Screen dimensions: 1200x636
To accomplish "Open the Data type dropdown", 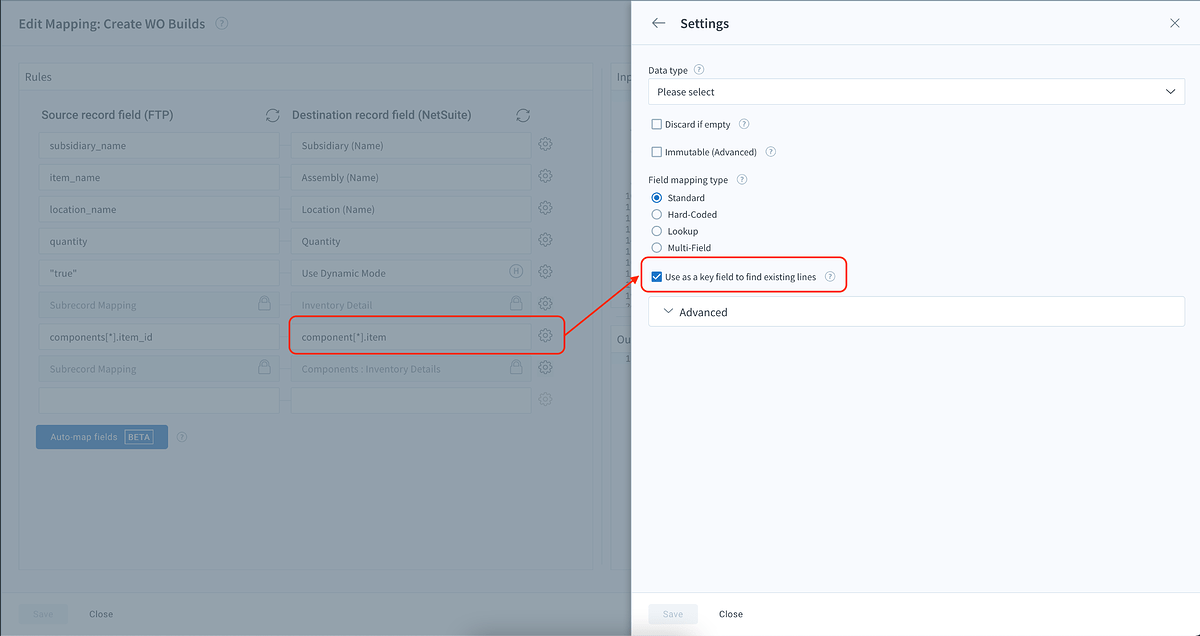I will pyautogui.click(x=916, y=92).
